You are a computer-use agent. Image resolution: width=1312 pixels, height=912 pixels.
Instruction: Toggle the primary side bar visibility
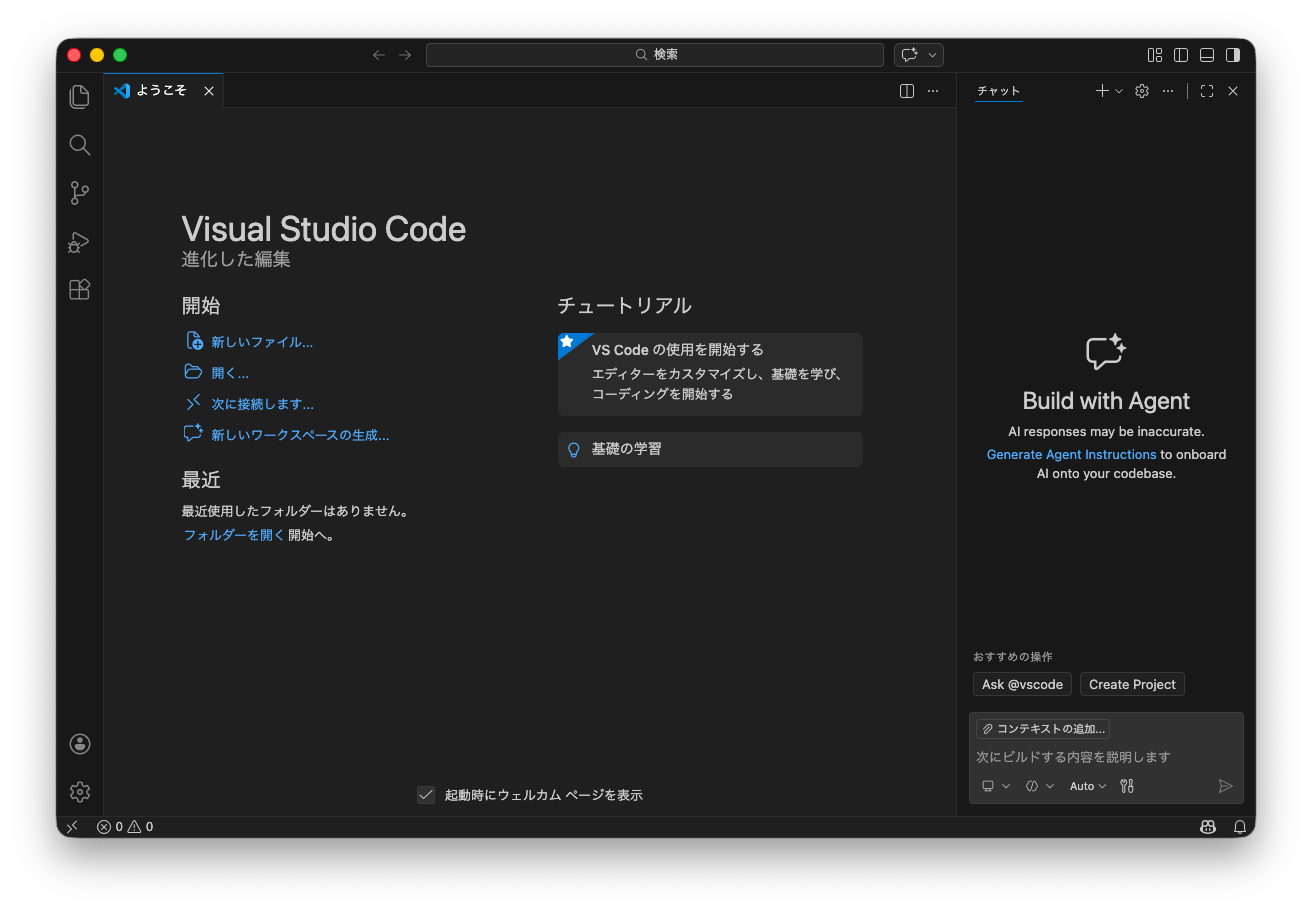click(x=1181, y=55)
